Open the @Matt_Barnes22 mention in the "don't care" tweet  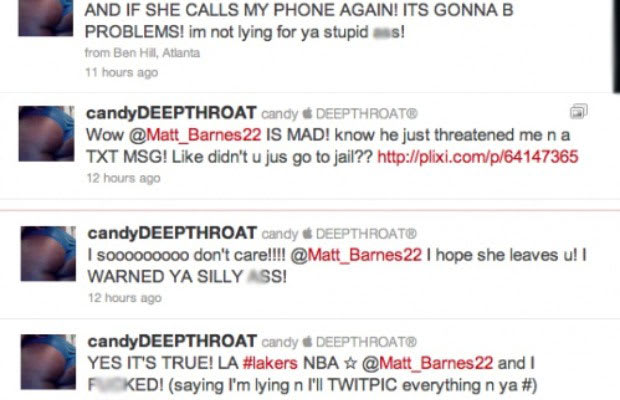(356, 255)
